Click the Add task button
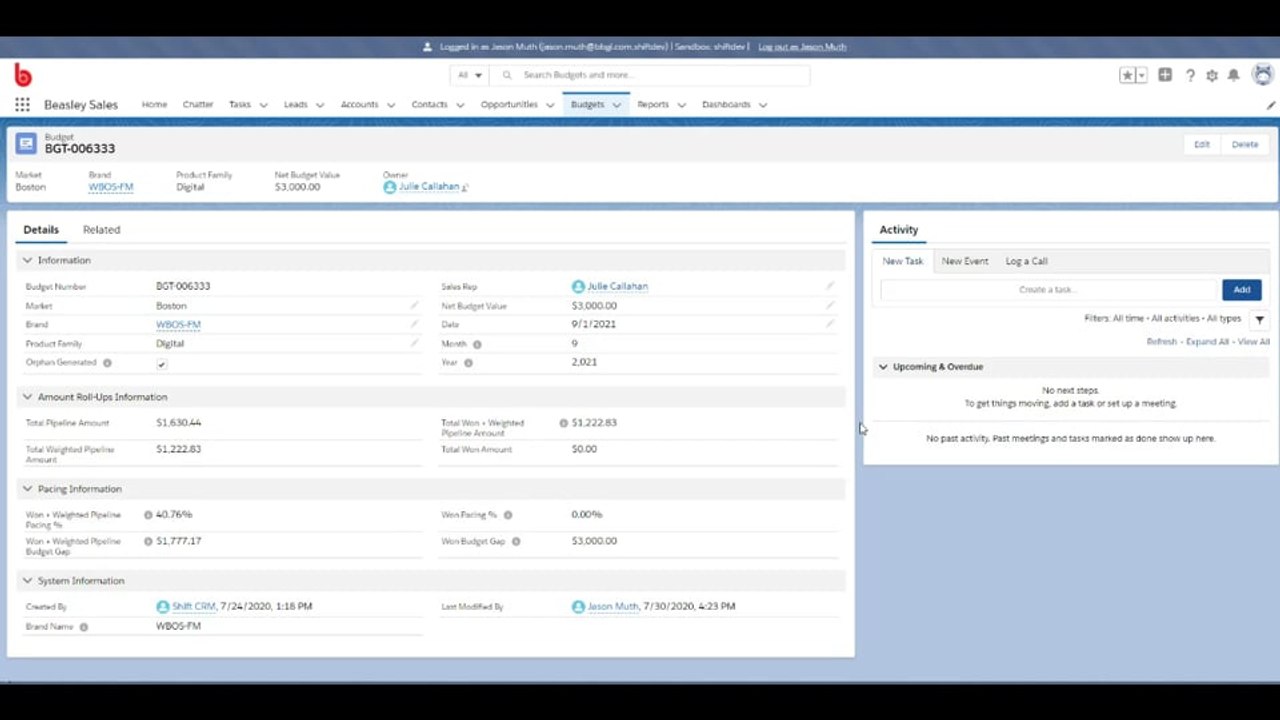1280x720 pixels. 1242,290
